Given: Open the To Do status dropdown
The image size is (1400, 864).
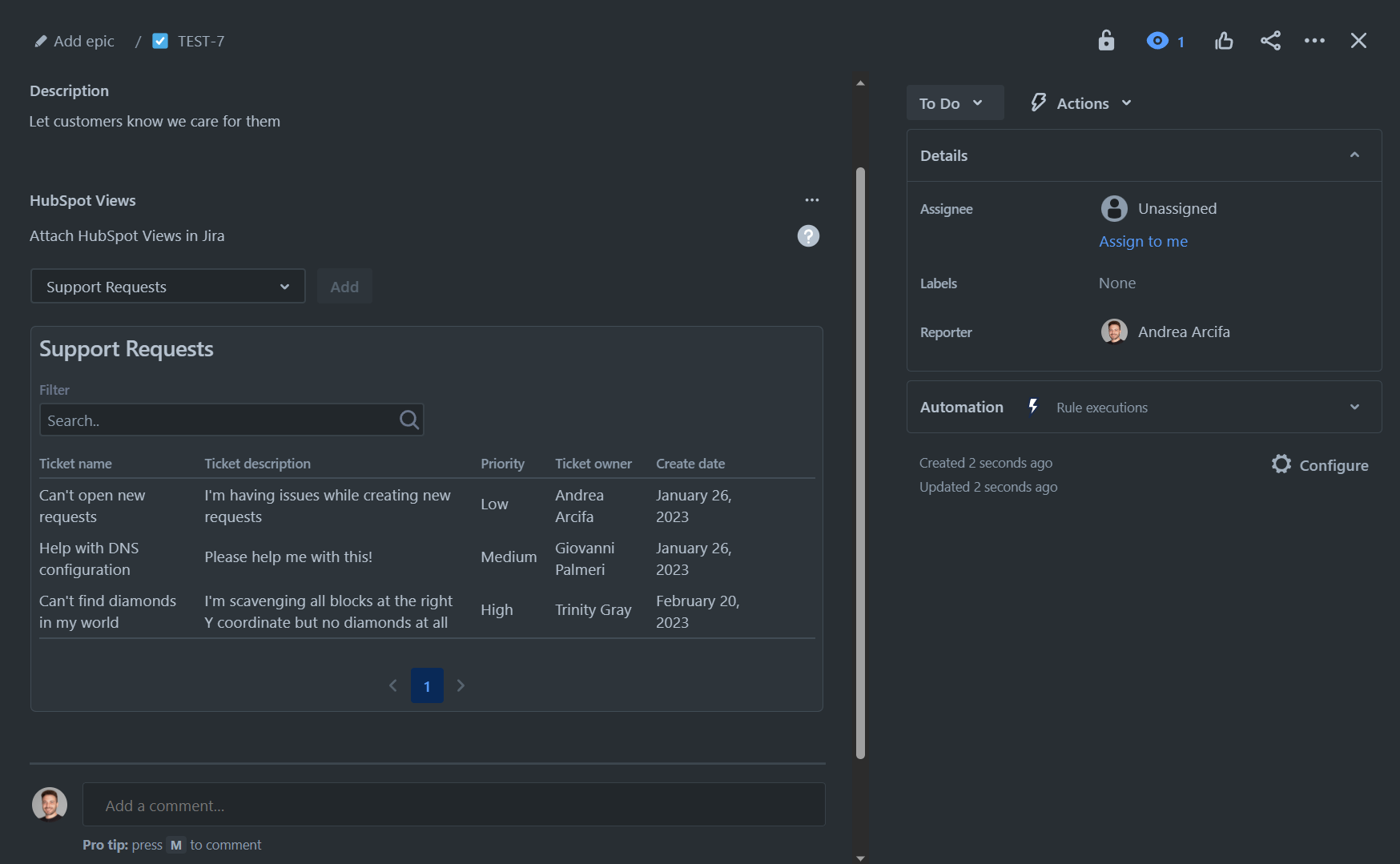Looking at the screenshot, I should (955, 102).
